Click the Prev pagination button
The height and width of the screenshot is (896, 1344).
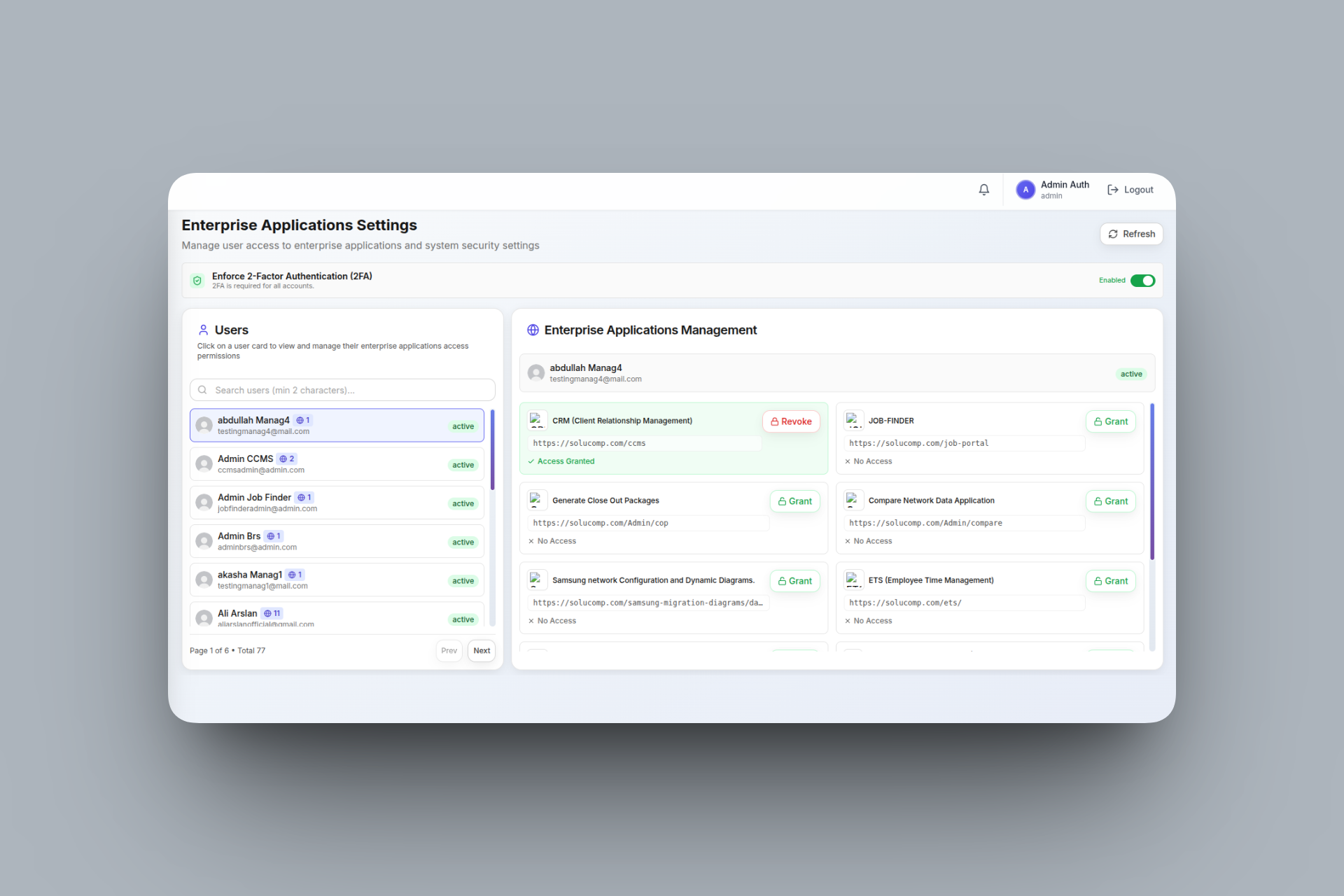449,650
